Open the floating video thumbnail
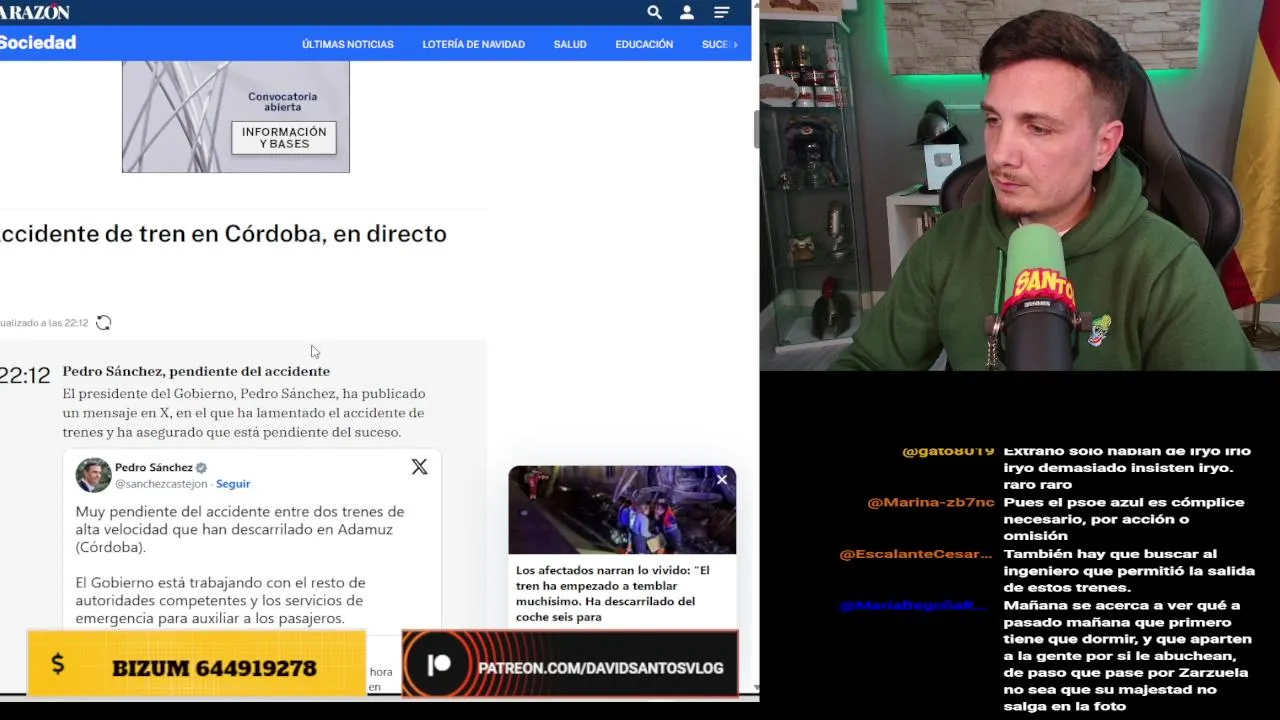Image resolution: width=1280 pixels, height=720 pixels. [x=622, y=510]
